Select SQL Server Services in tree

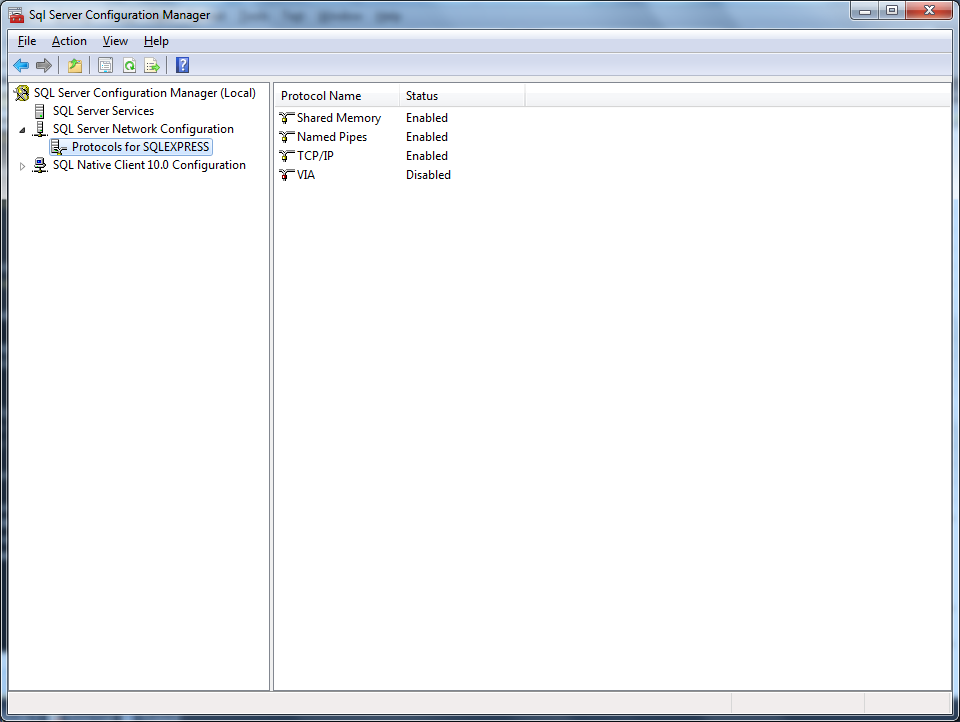tap(103, 111)
